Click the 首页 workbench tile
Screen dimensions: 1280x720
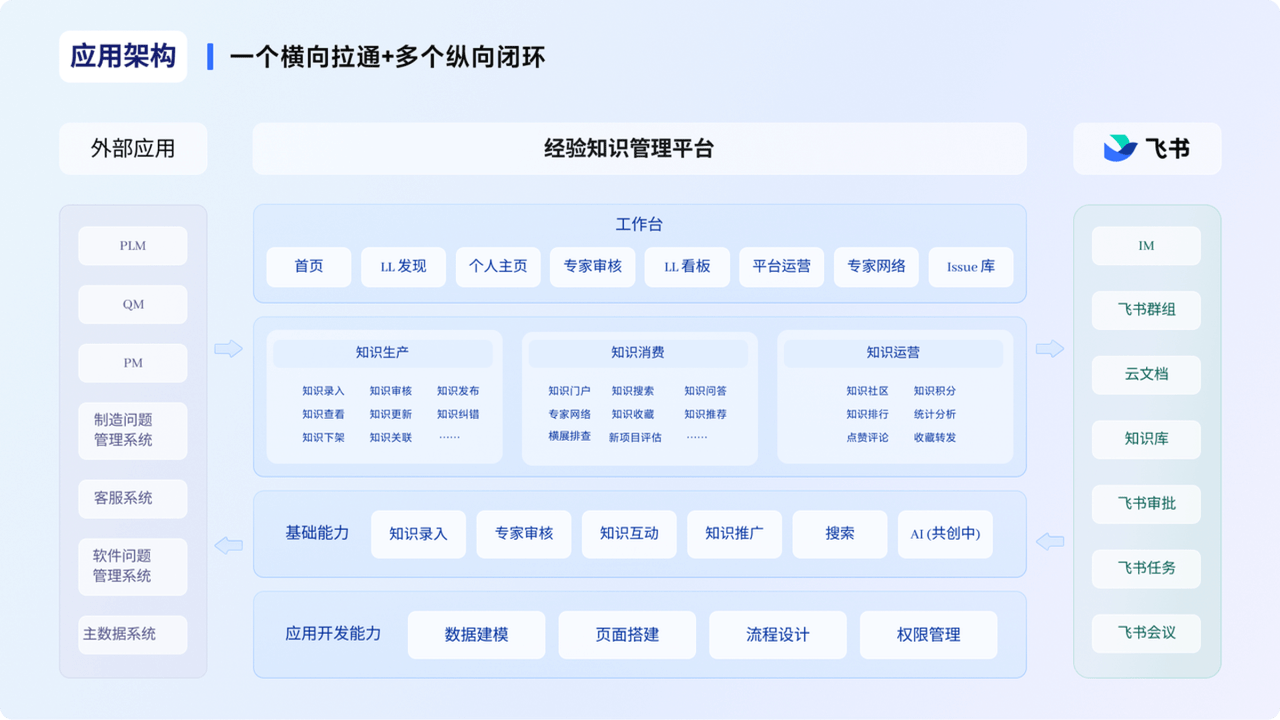(x=309, y=267)
